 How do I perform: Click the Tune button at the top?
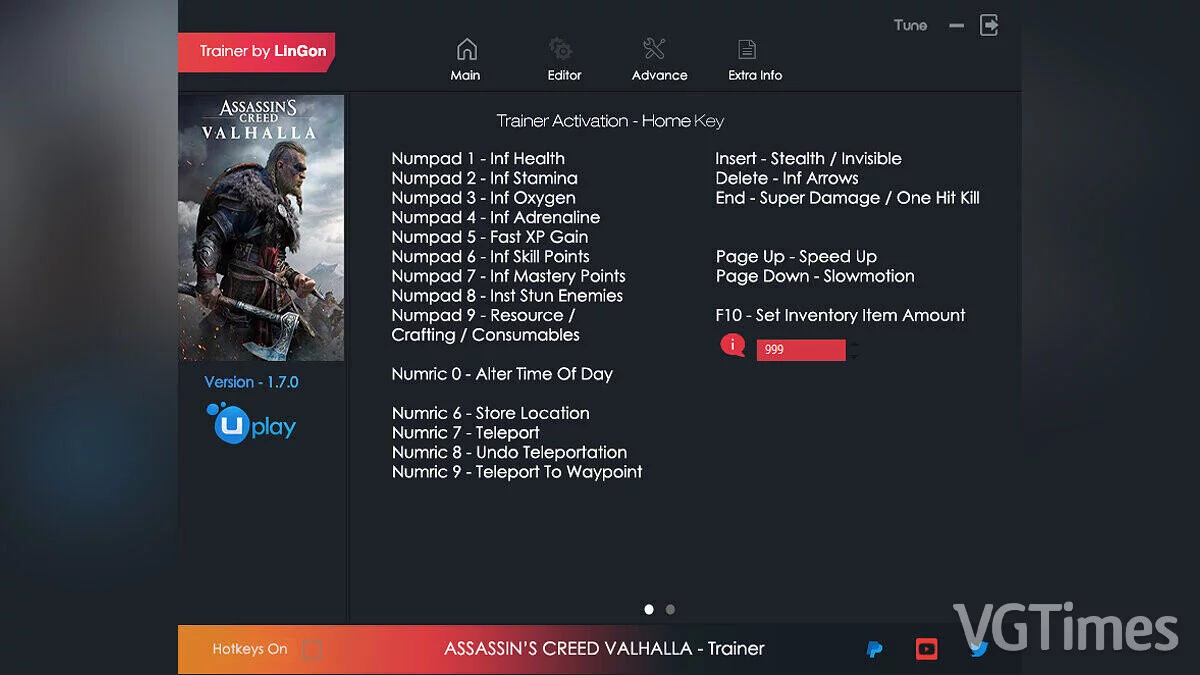coord(910,25)
